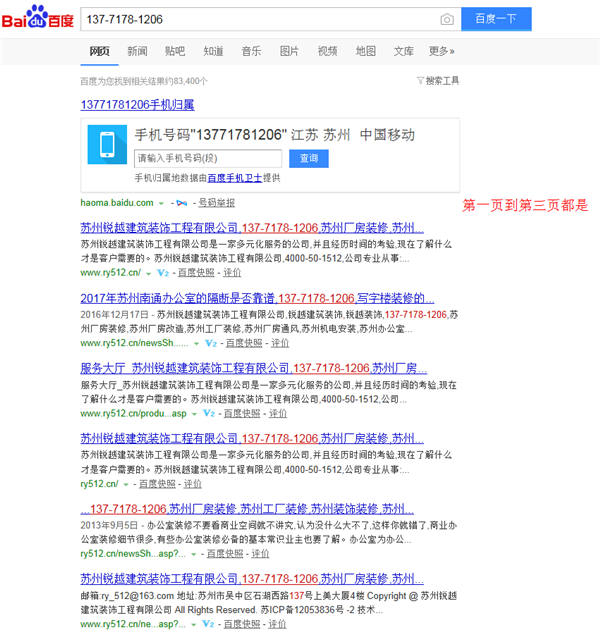Switch to the 新闻 news tab

click(x=137, y=51)
